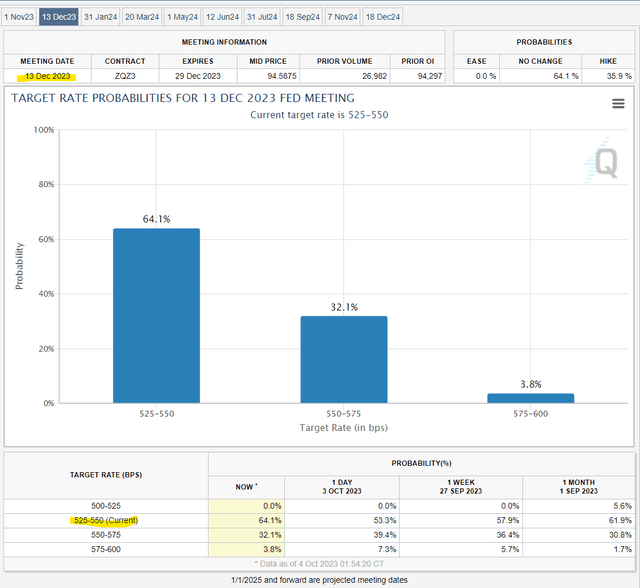Click 1 month value 5.6%
The height and width of the screenshot is (588, 640).
(x=622, y=506)
